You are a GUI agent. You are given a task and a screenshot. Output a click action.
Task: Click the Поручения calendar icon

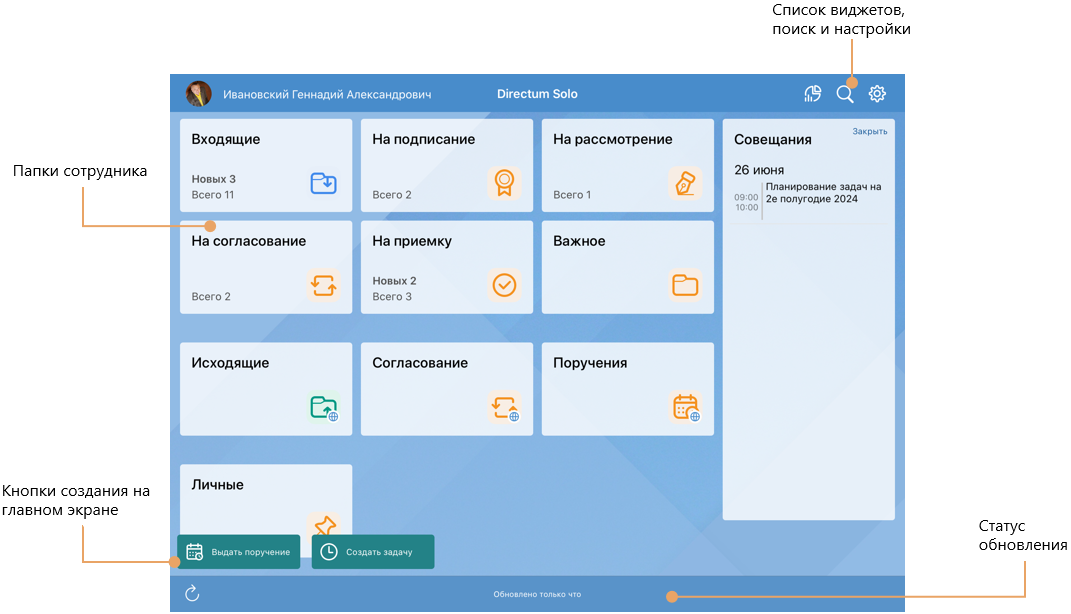point(685,407)
